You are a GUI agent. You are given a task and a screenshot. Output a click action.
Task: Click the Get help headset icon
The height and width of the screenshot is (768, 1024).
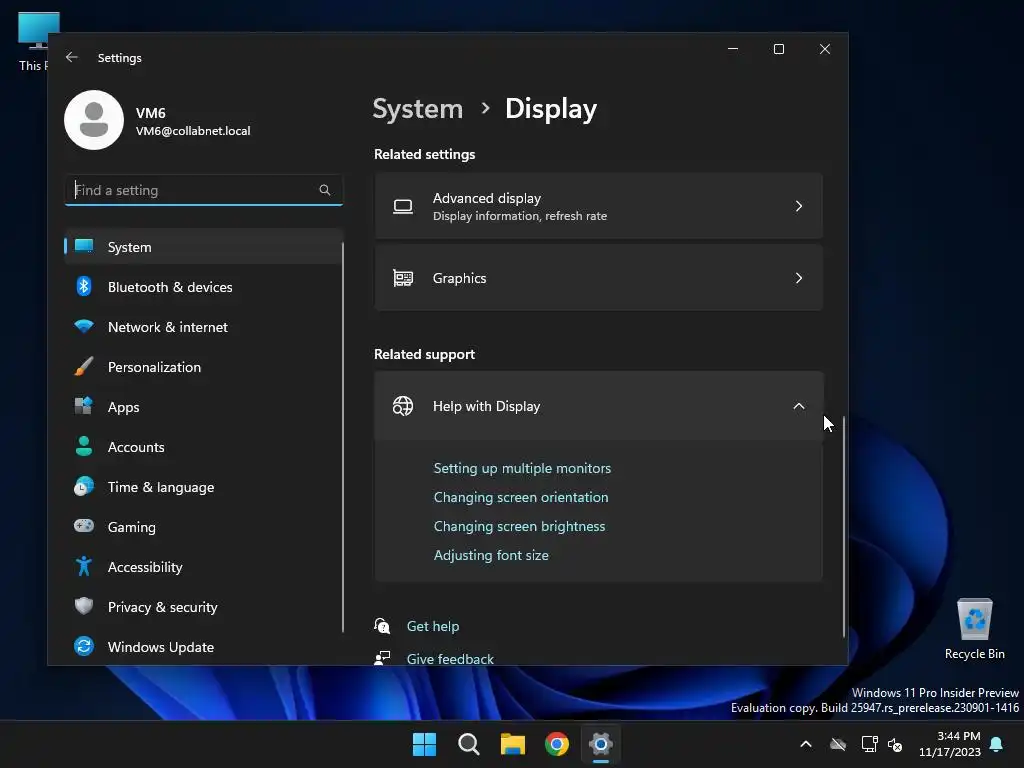(382, 626)
